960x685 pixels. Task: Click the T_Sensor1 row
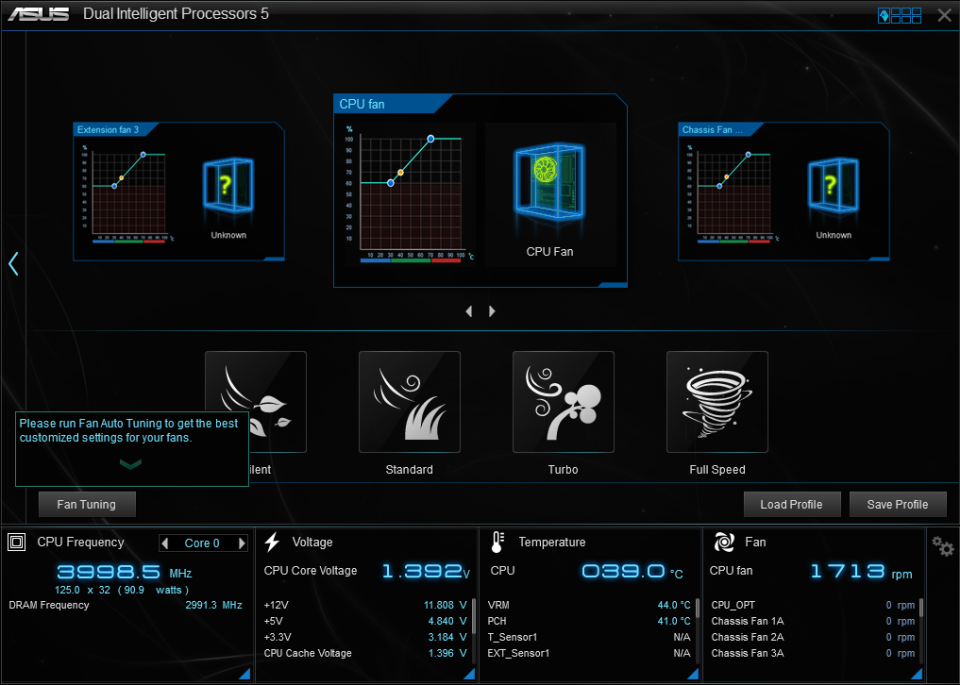(x=589, y=637)
